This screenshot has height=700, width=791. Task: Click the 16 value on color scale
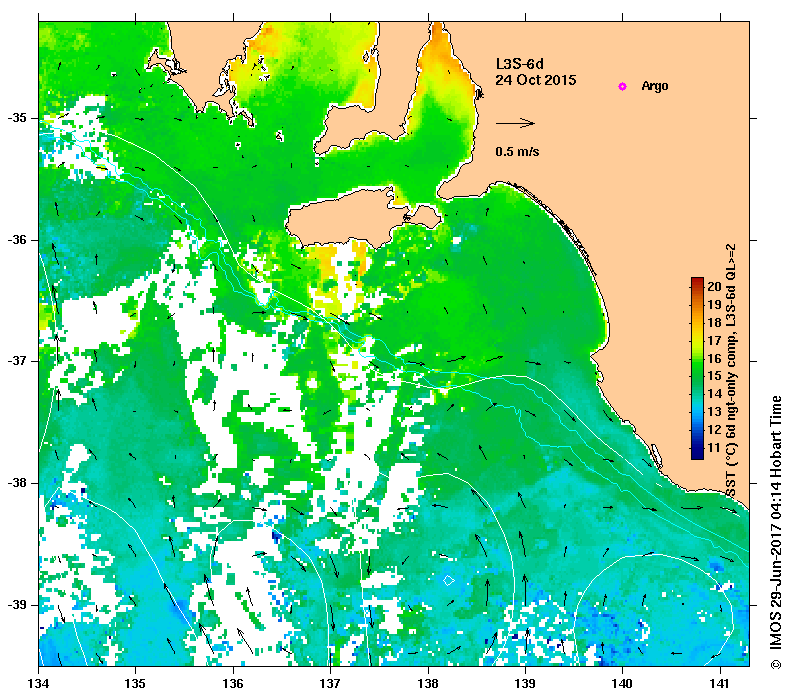714,358
